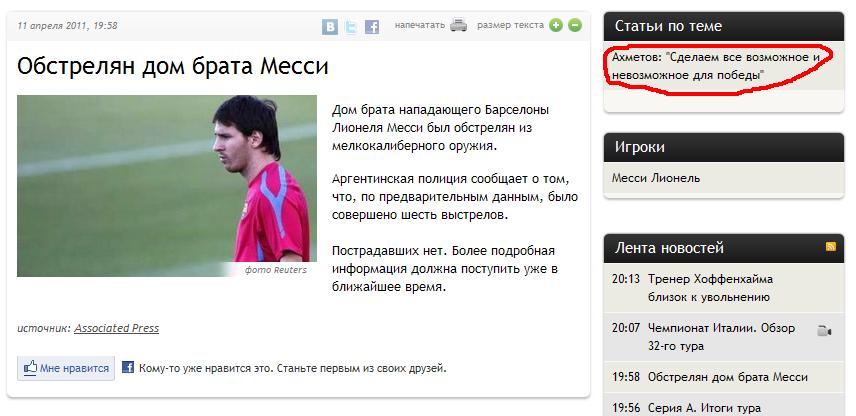Open news Тренер Хоффенхайма близок к увольнению
The image size is (856, 416).
point(710,288)
